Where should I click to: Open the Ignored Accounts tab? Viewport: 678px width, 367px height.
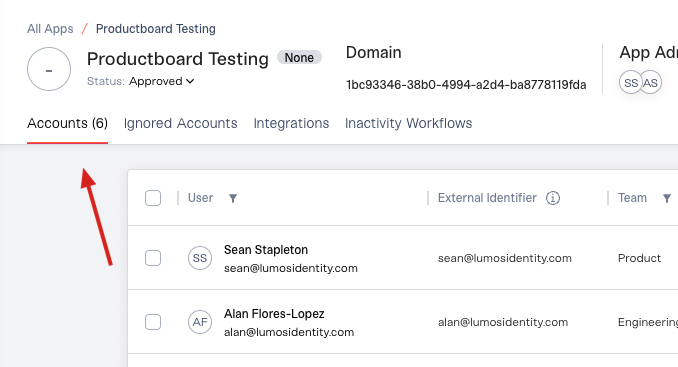[180, 124]
